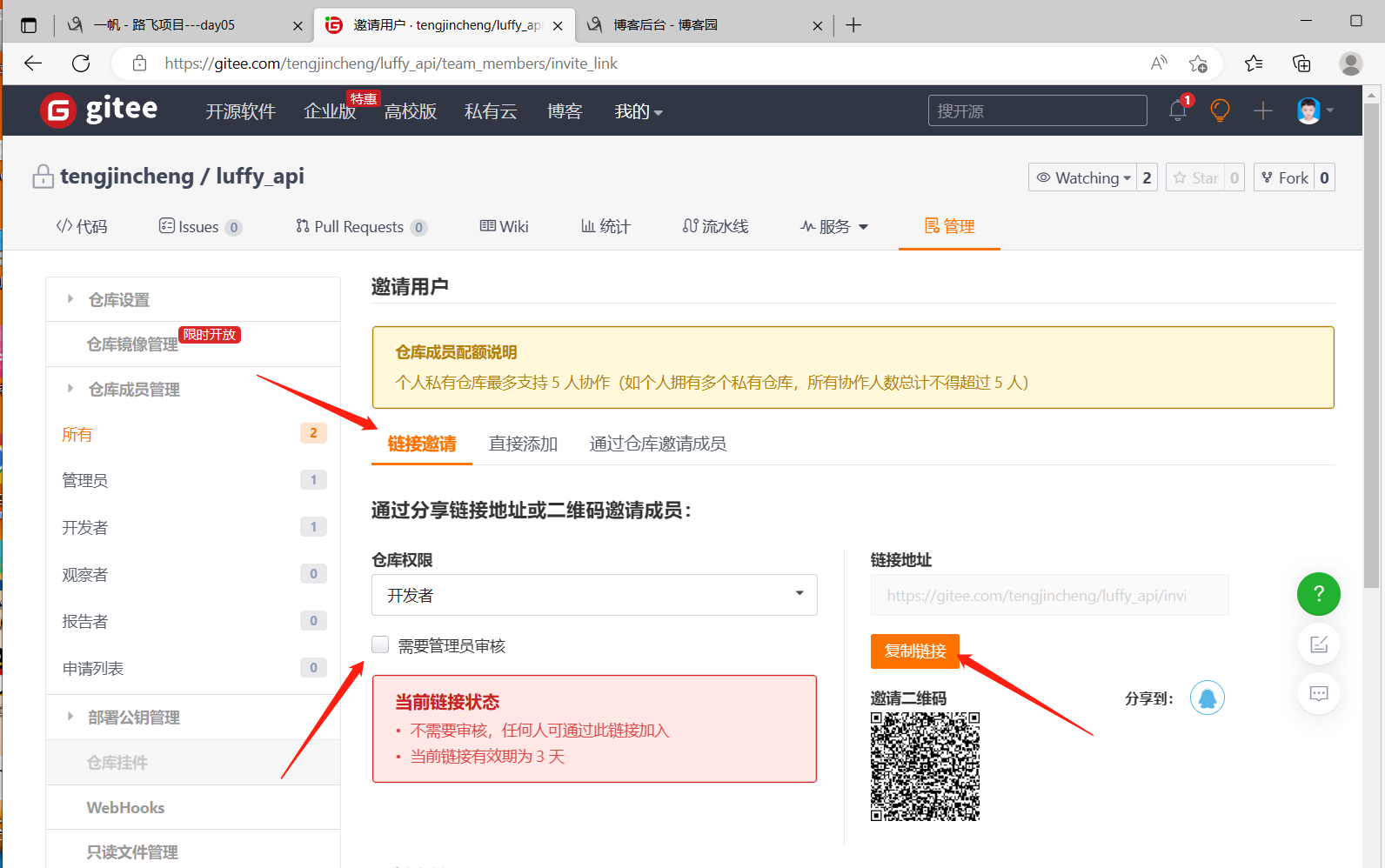Click the browser back arrow
This screenshot has width=1385, height=868.
click(33, 63)
